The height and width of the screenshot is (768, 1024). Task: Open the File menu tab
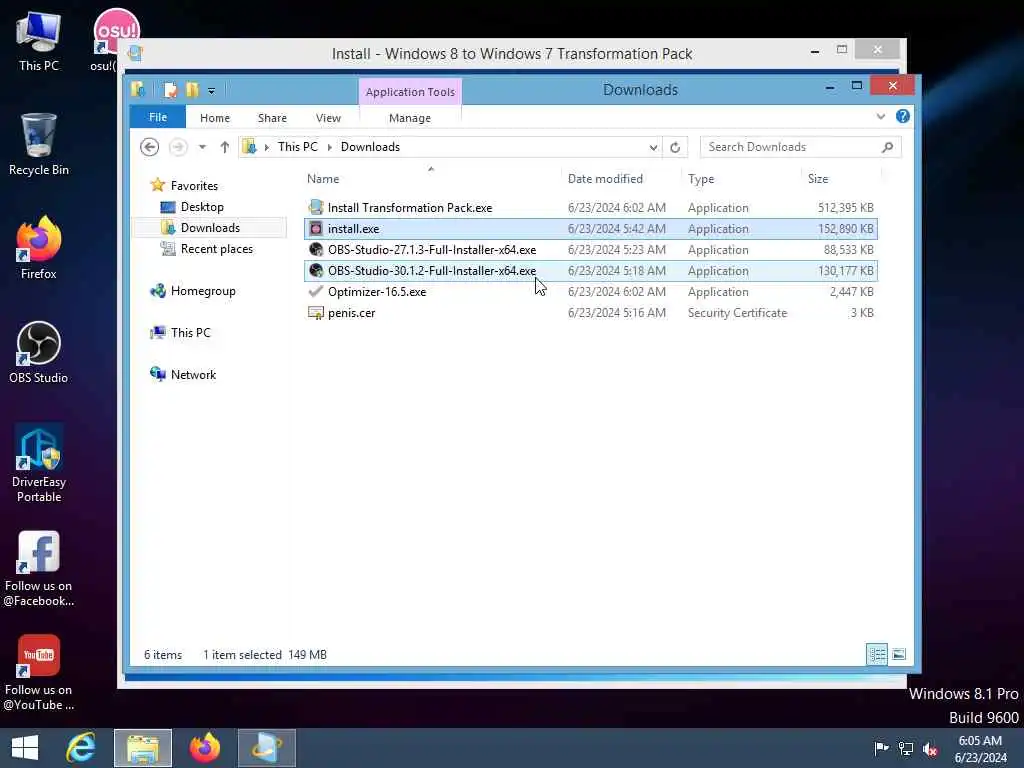[x=157, y=117]
